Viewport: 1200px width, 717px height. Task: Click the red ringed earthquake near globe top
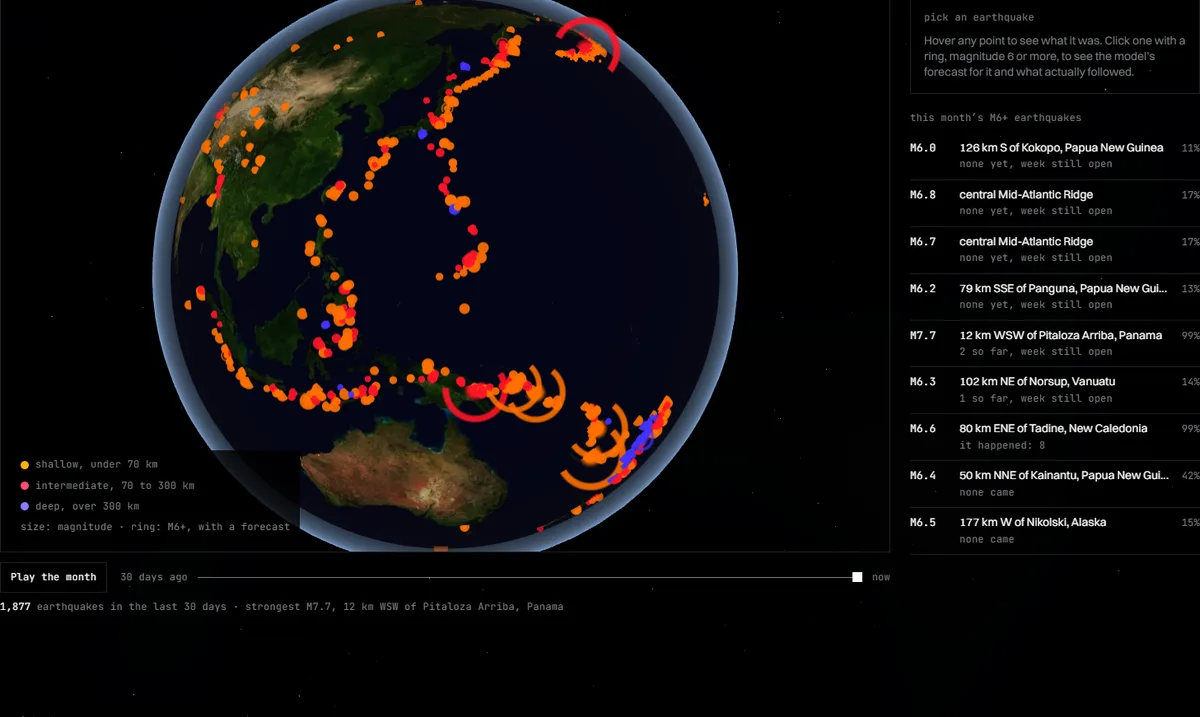(x=588, y=45)
